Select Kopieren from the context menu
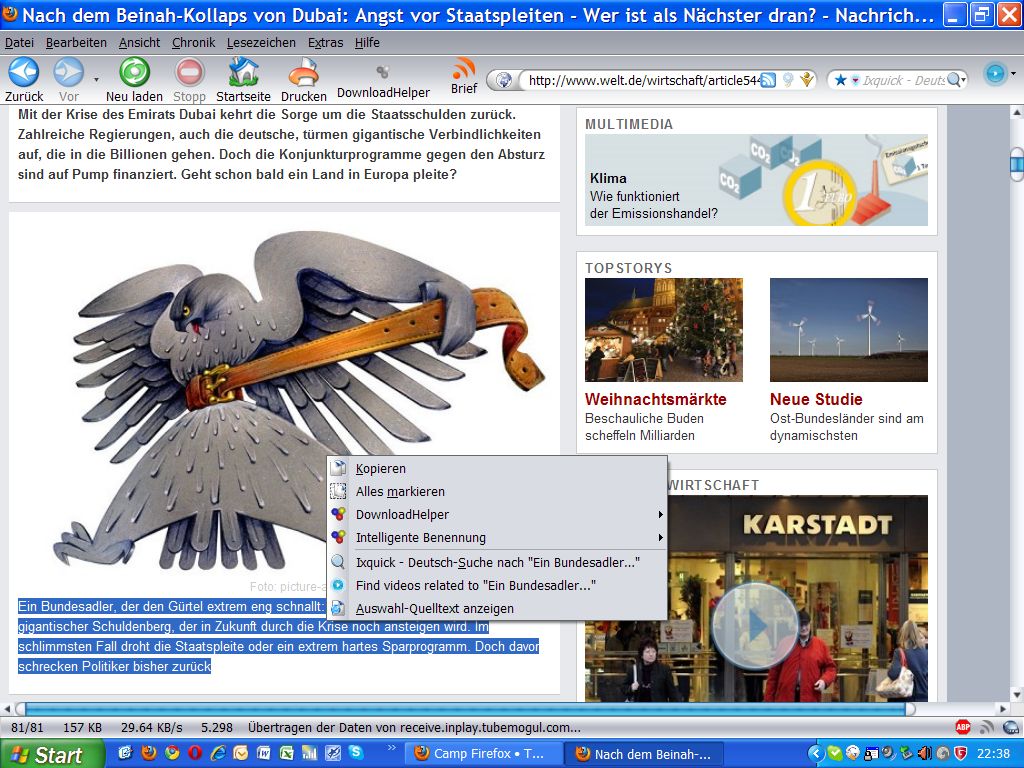This screenshot has width=1024, height=768. point(381,468)
